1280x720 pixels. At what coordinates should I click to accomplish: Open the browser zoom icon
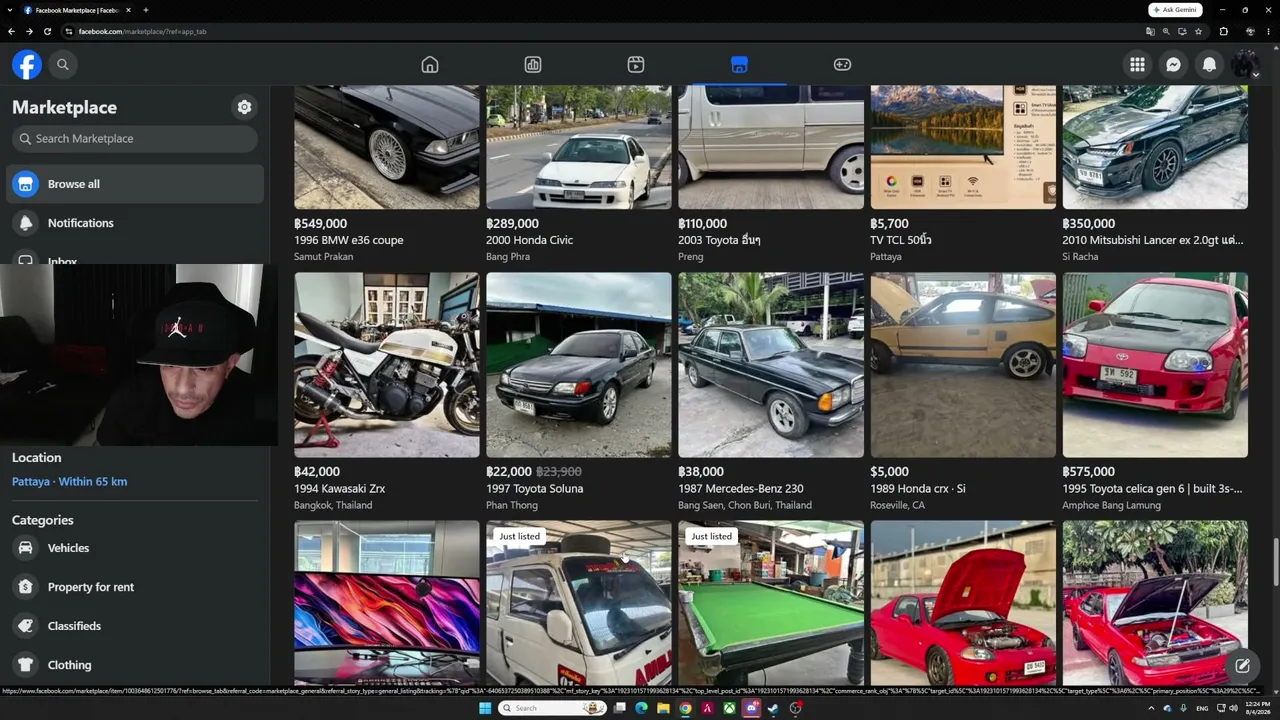click(1166, 31)
